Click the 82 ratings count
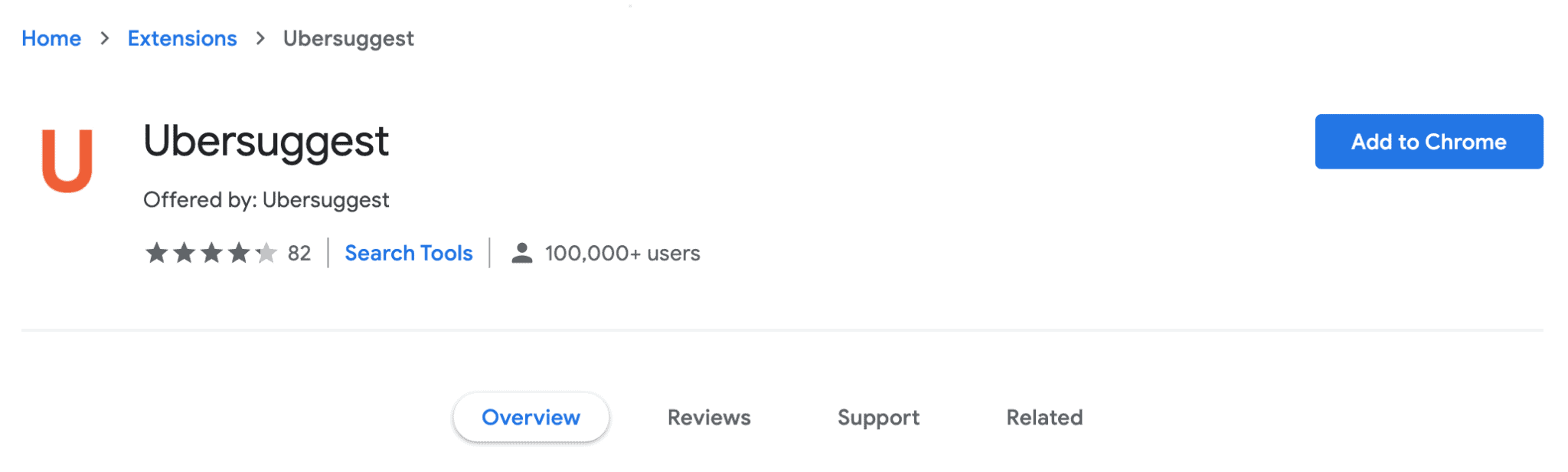Screen dimensions: 1568x472 [x=299, y=253]
